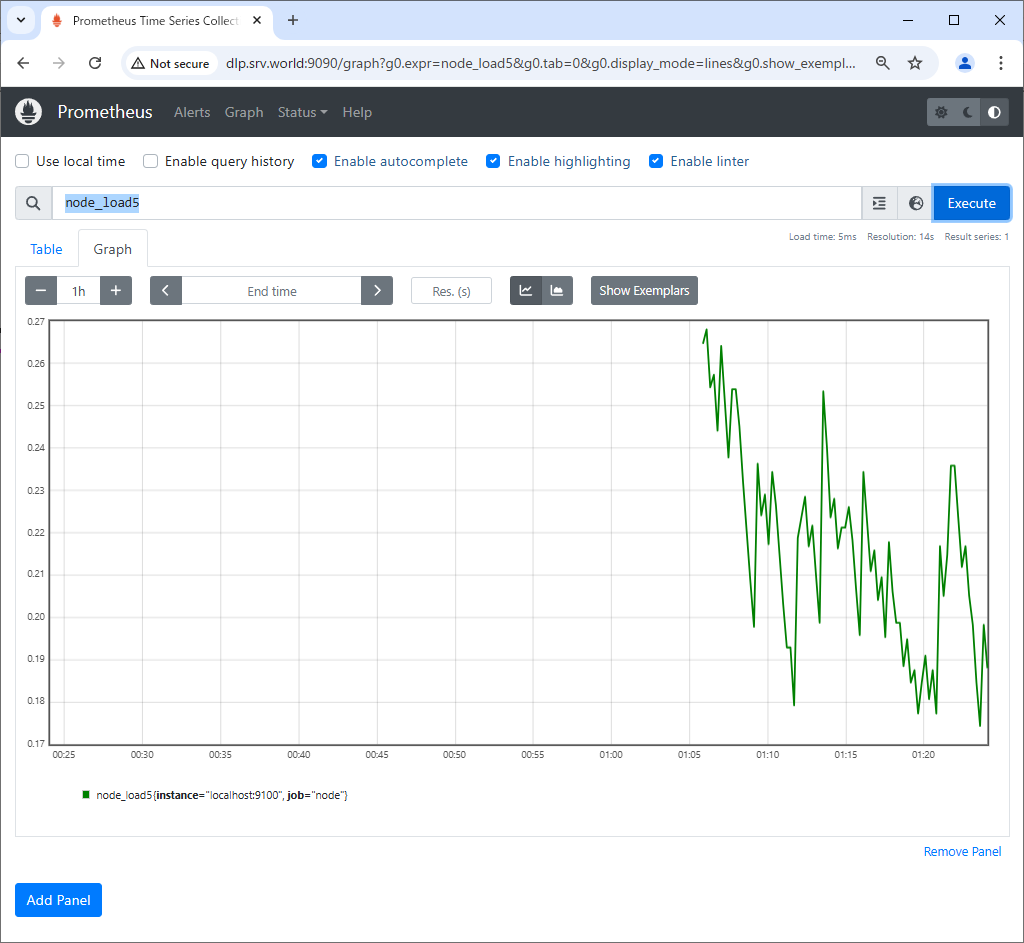The image size is (1024, 943).
Task: Focus the browser address bar URL
Action: [540, 63]
